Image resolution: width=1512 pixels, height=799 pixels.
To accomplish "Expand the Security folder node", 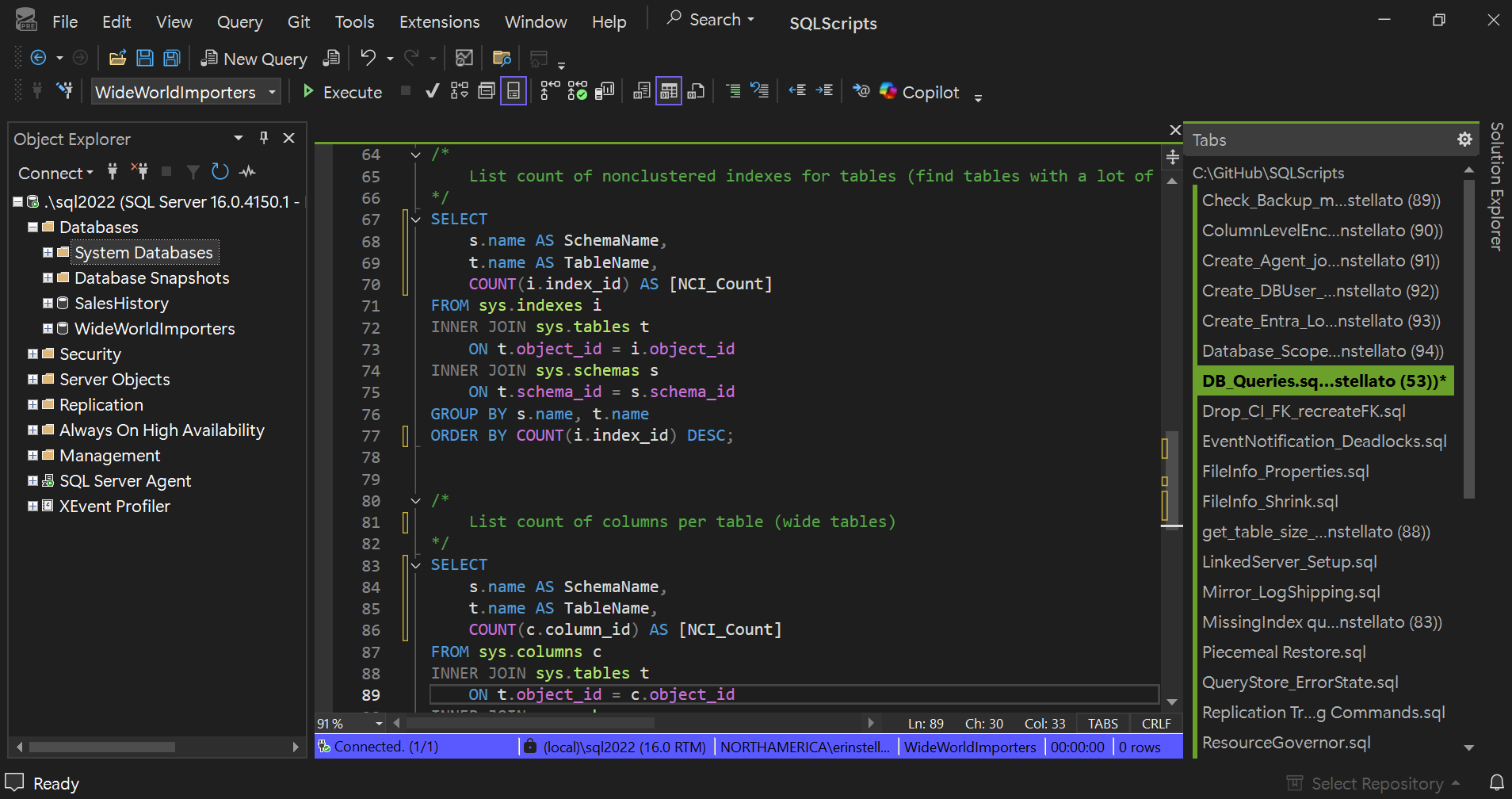I will (x=32, y=354).
